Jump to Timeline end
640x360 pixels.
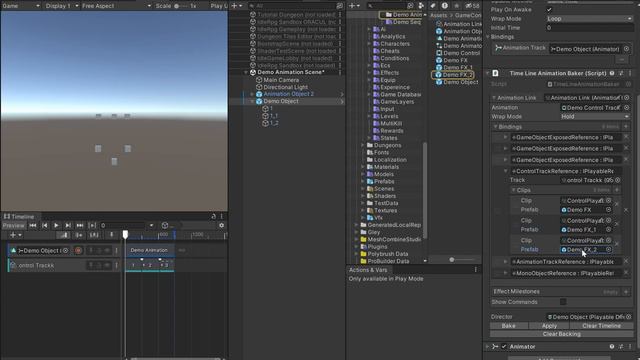point(80,225)
